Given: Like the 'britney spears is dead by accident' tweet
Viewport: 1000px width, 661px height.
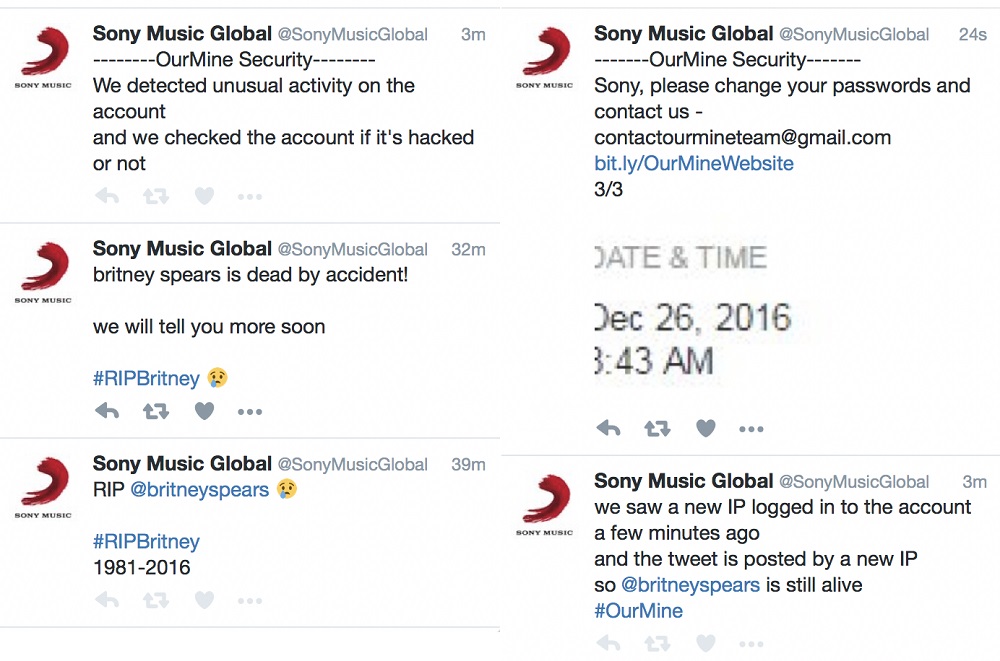Looking at the screenshot, I should 204,412.
